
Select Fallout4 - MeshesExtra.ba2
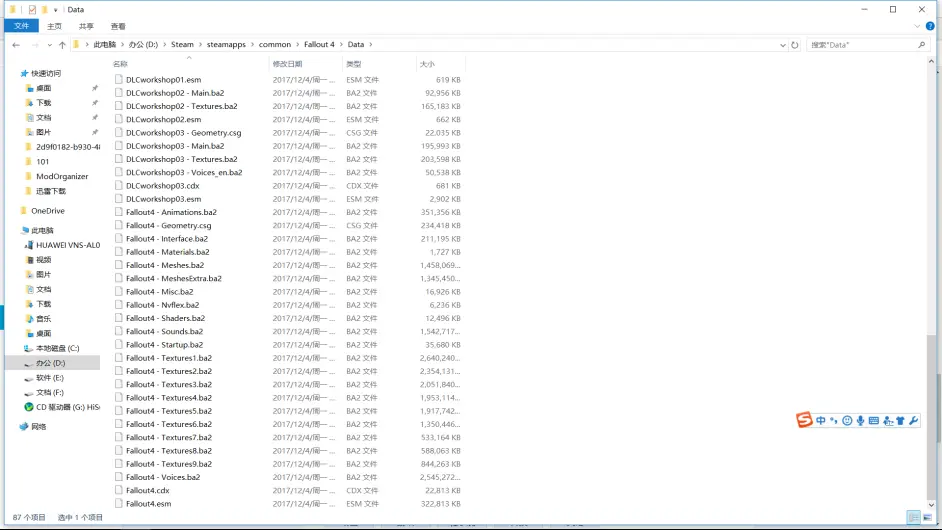[x=174, y=279]
